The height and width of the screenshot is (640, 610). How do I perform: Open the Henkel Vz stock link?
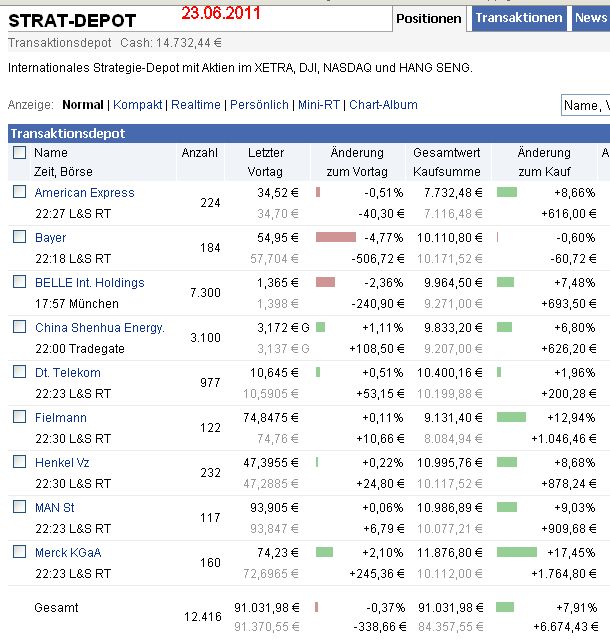62,462
